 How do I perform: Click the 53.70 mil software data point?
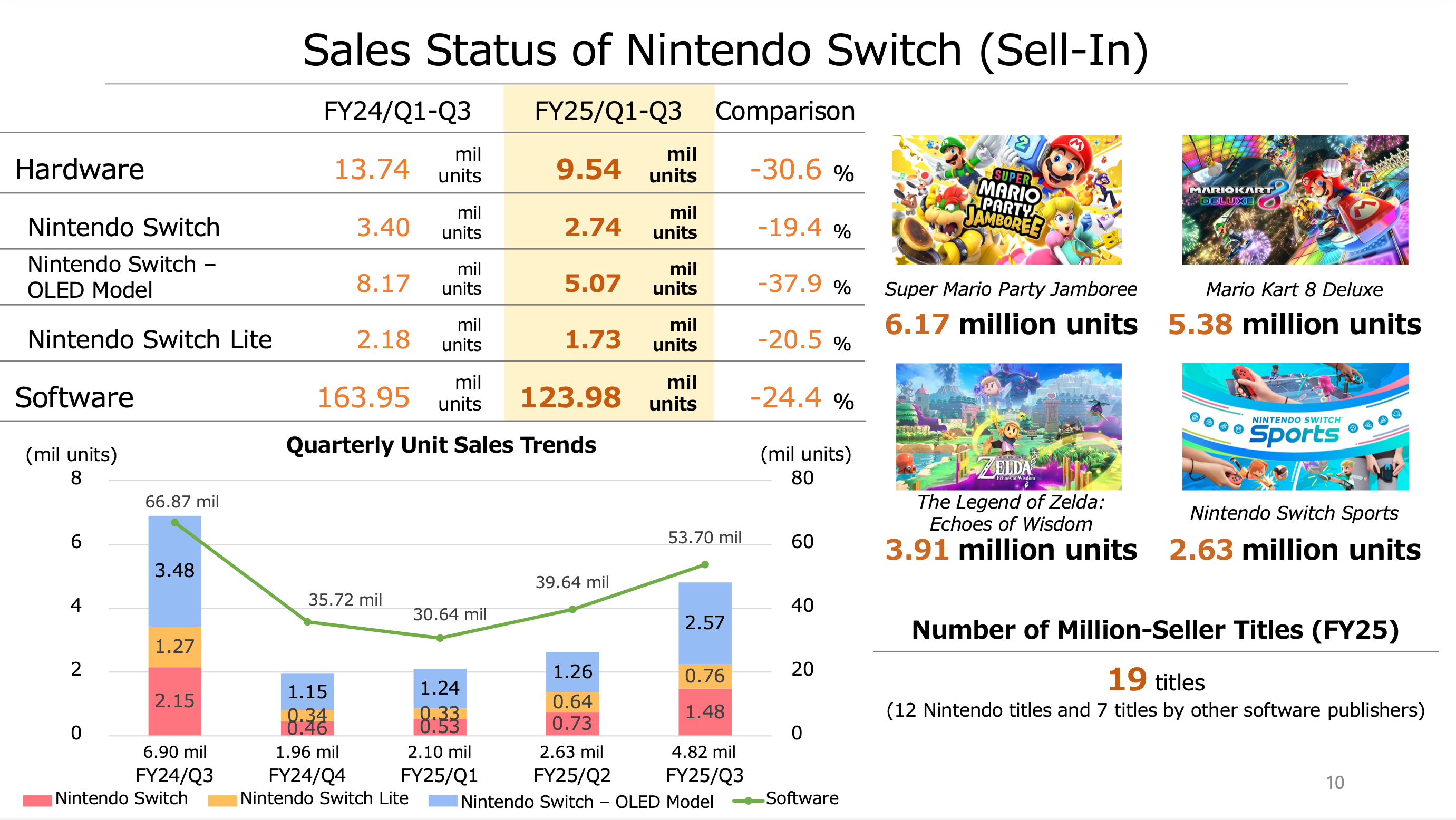pyautogui.click(x=705, y=564)
